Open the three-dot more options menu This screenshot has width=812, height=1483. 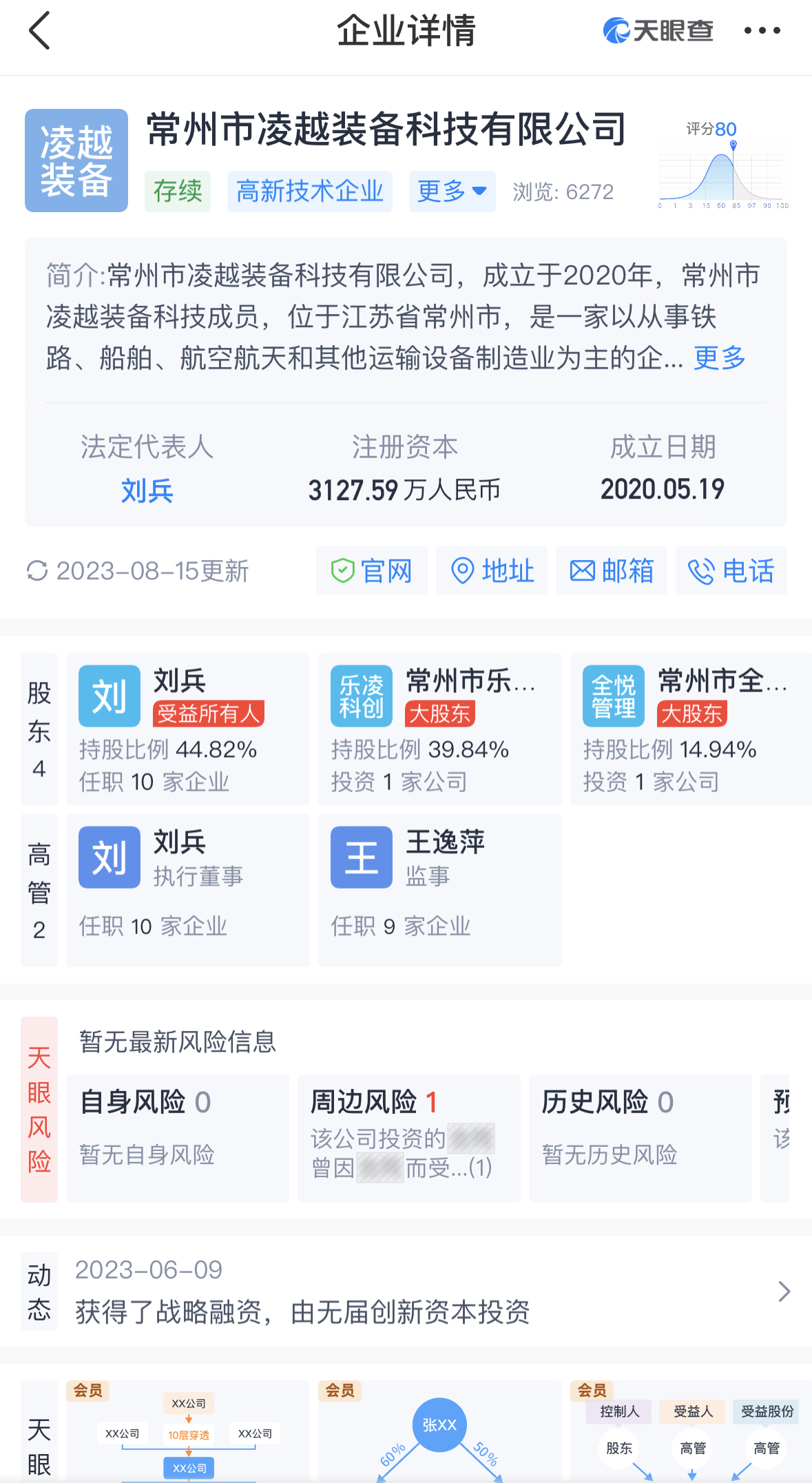[x=762, y=30]
